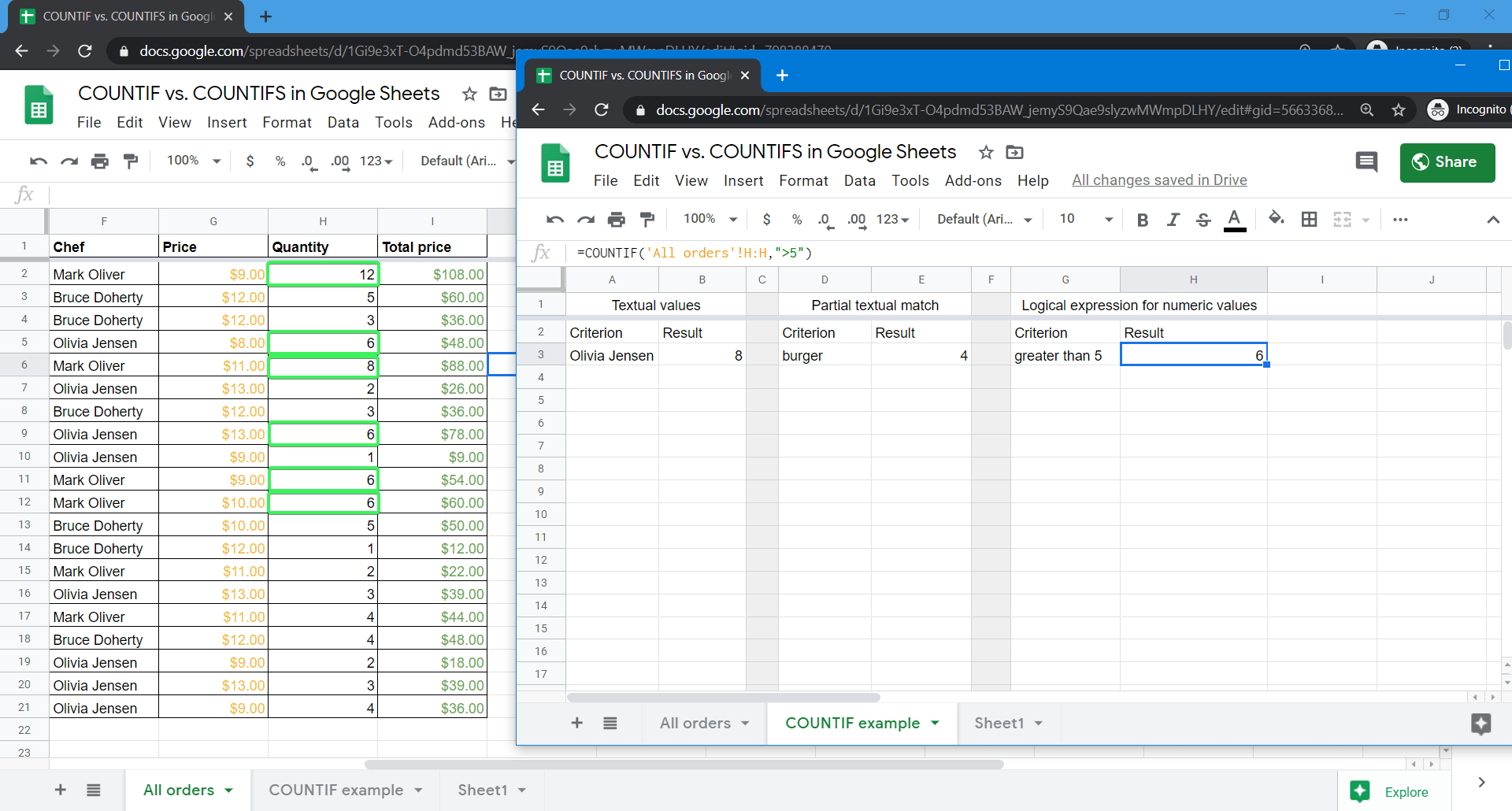Screen dimensions: 1512x811
Task: Switch to the Sheet1 tab
Action: (1000, 723)
